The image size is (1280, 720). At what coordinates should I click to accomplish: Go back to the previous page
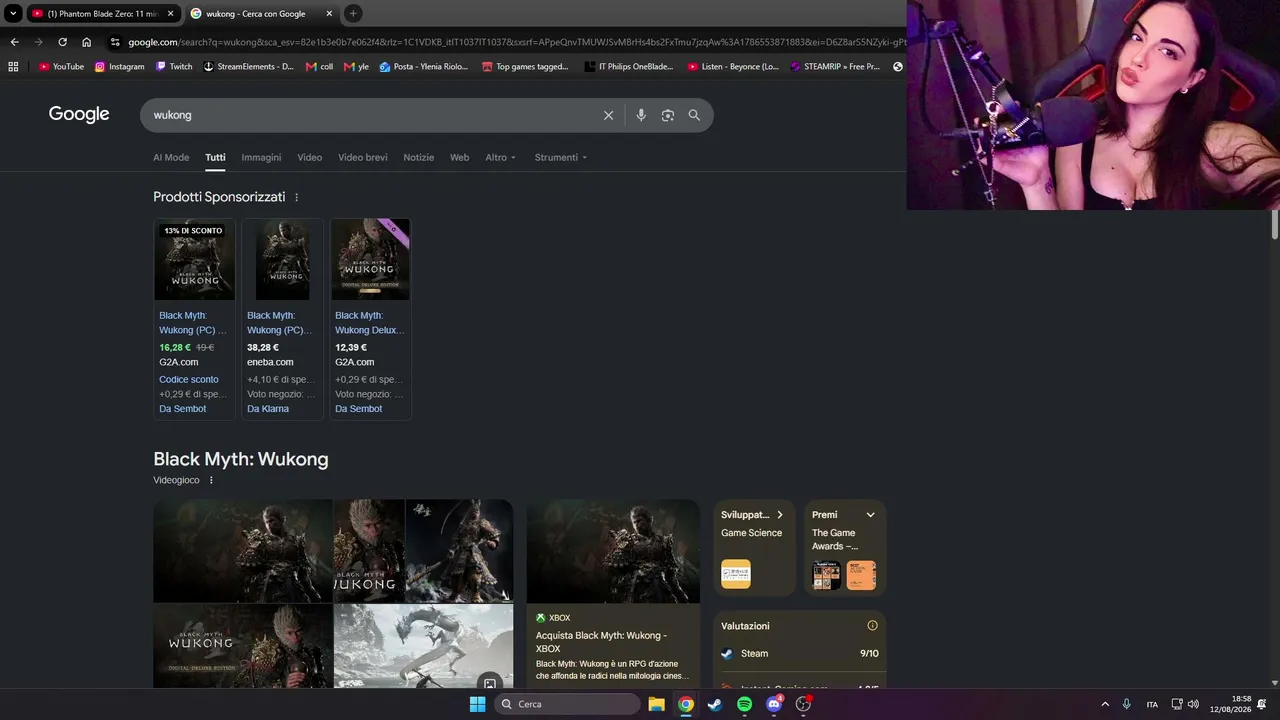pos(14,42)
